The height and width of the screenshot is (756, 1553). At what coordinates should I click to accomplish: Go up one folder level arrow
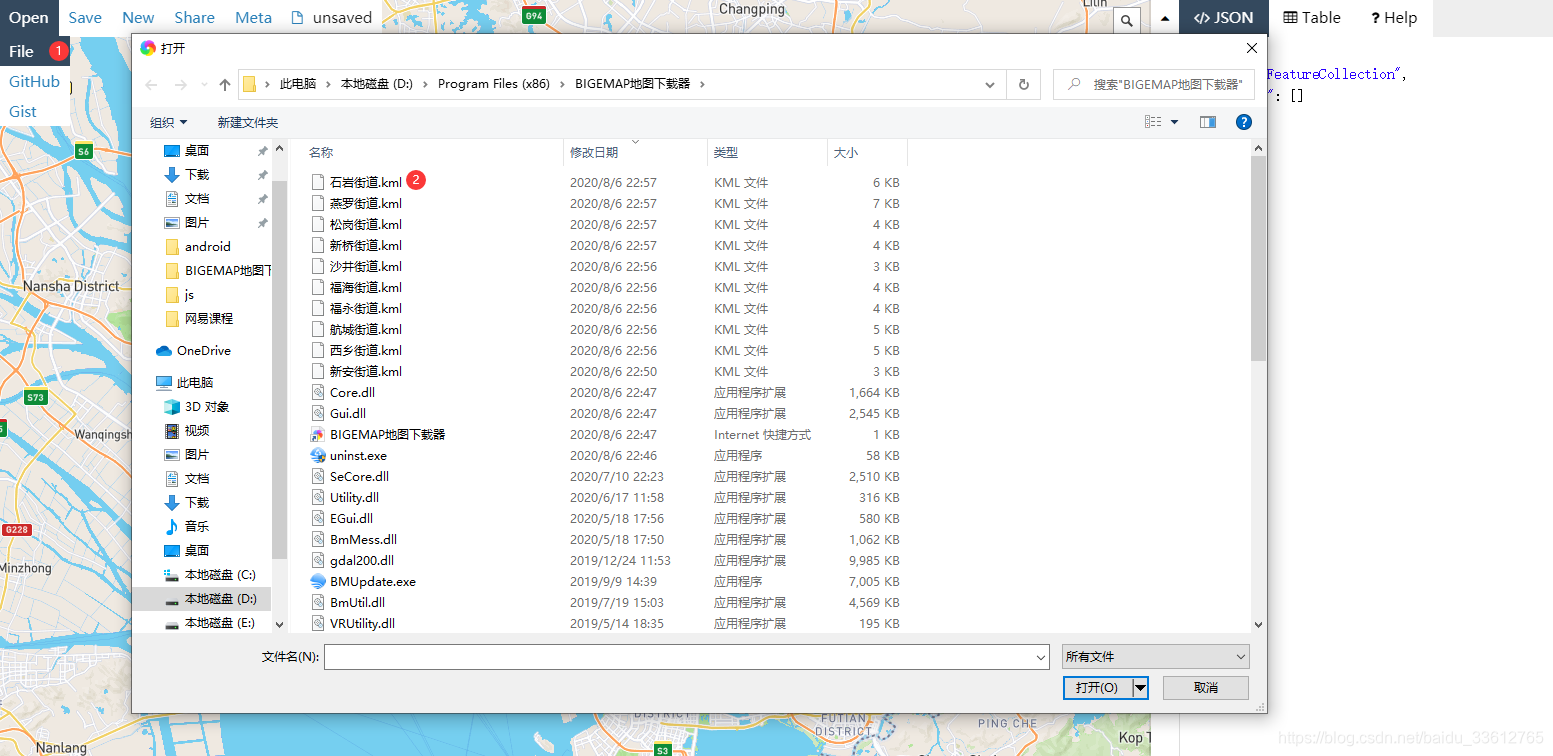coord(225,85)
